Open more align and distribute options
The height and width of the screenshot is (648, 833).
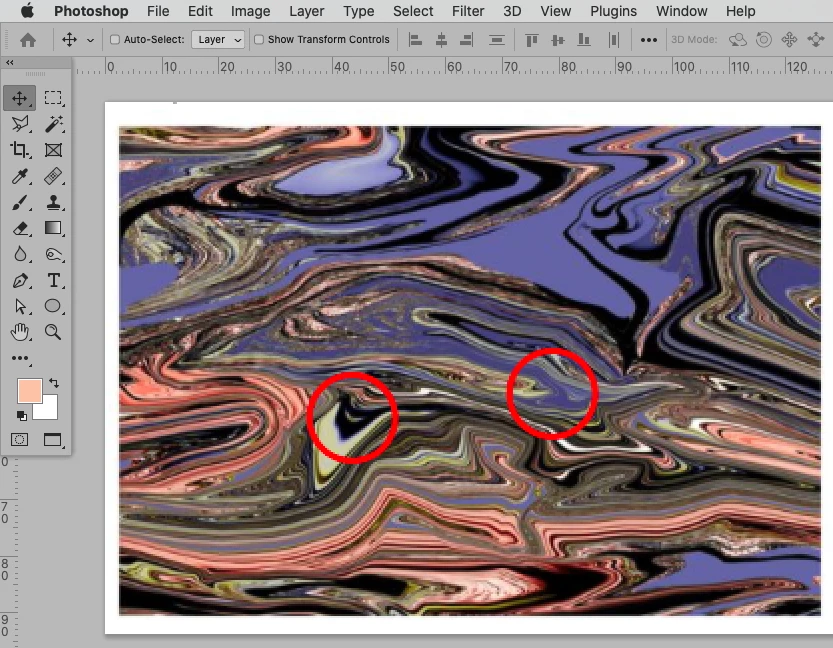point(649,40)
